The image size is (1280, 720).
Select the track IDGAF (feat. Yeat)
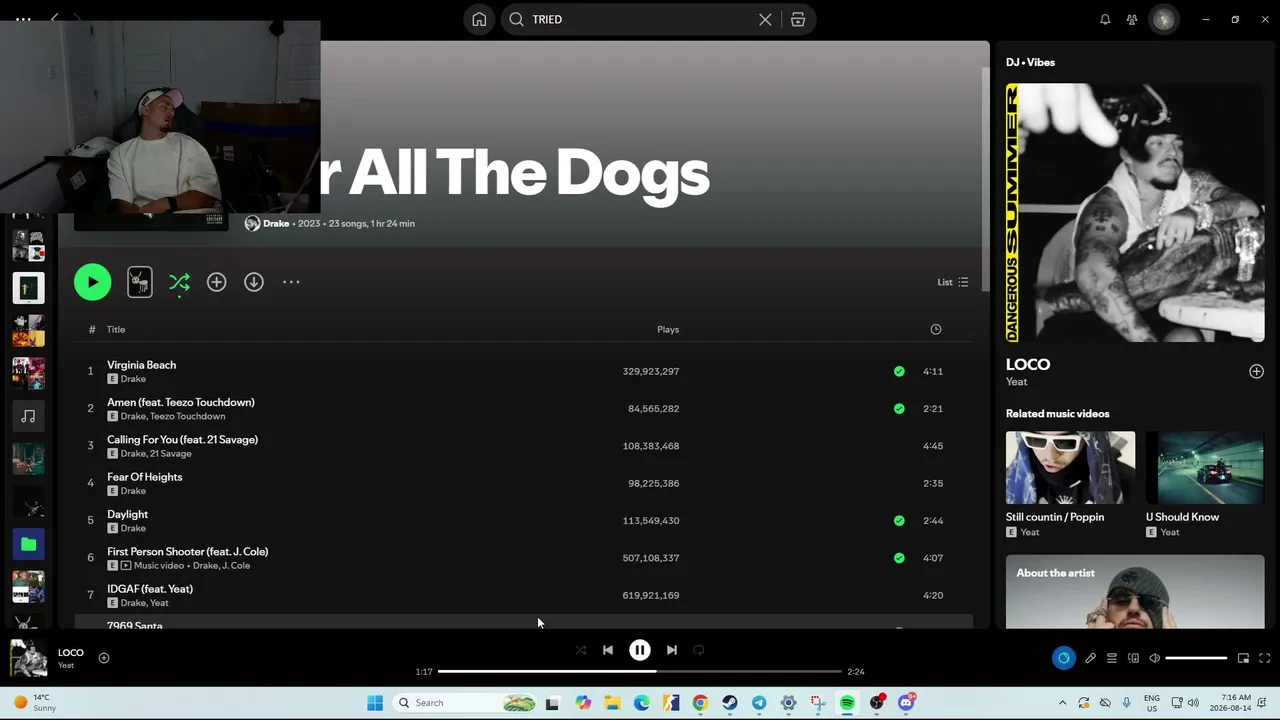tap(150, 589)
